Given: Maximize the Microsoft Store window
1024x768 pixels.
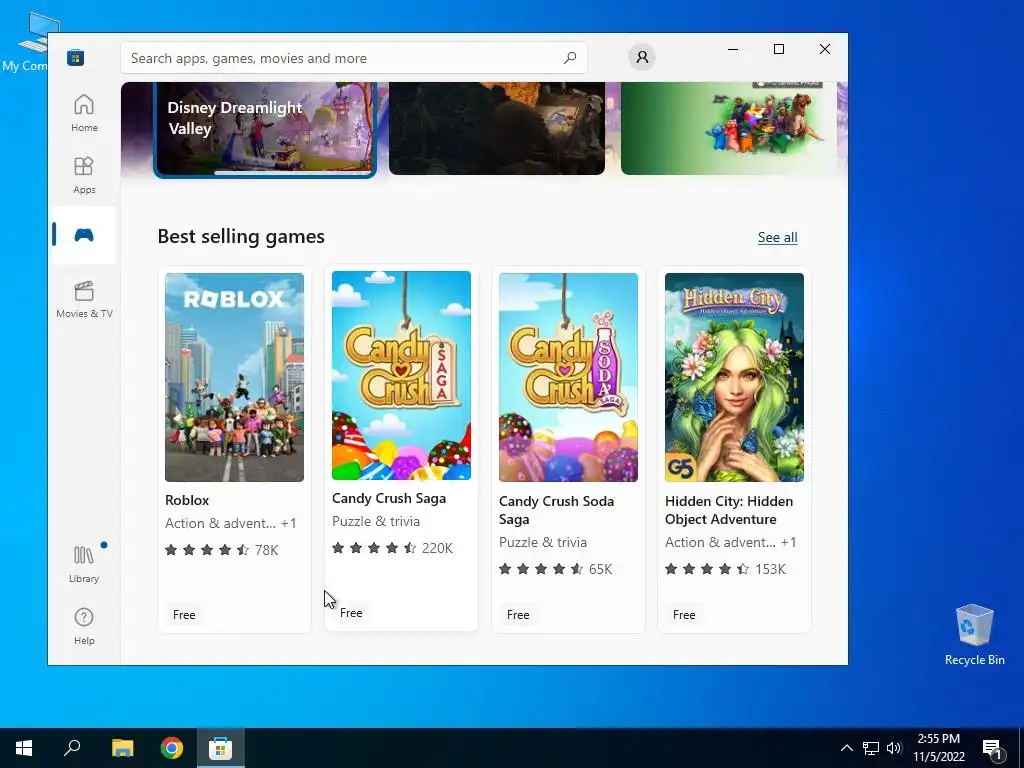Looking at the screenshot, I should coord(778,49).
